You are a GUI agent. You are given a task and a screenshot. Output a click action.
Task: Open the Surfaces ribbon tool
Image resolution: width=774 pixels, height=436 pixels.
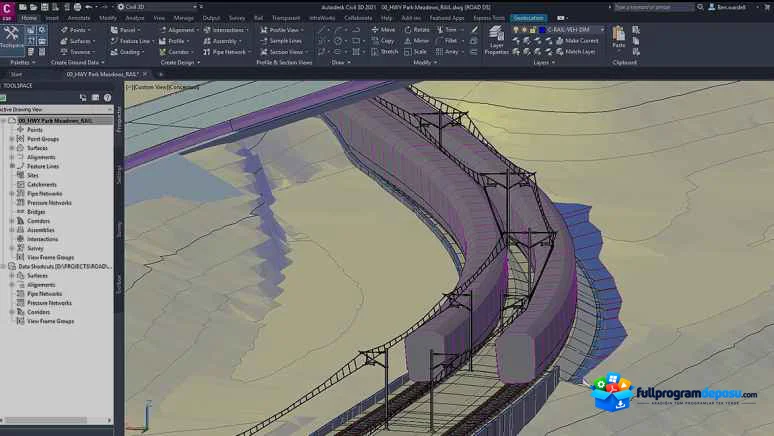77,41
